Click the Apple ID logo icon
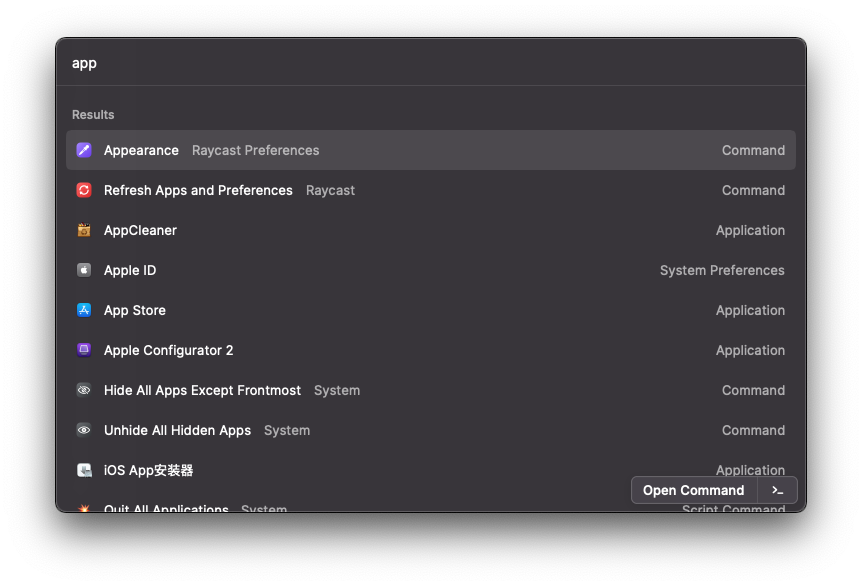This screenshot has height=586, width=862. (x=84, y=270)
